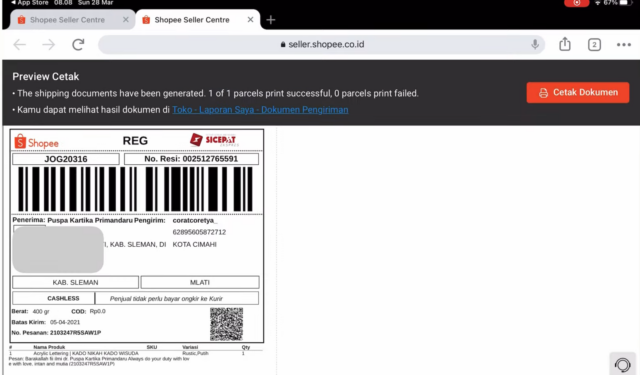Close the active Shopee Seller Centre tab
The height and width of the screenshot is (375, 640).
point(250,20)
